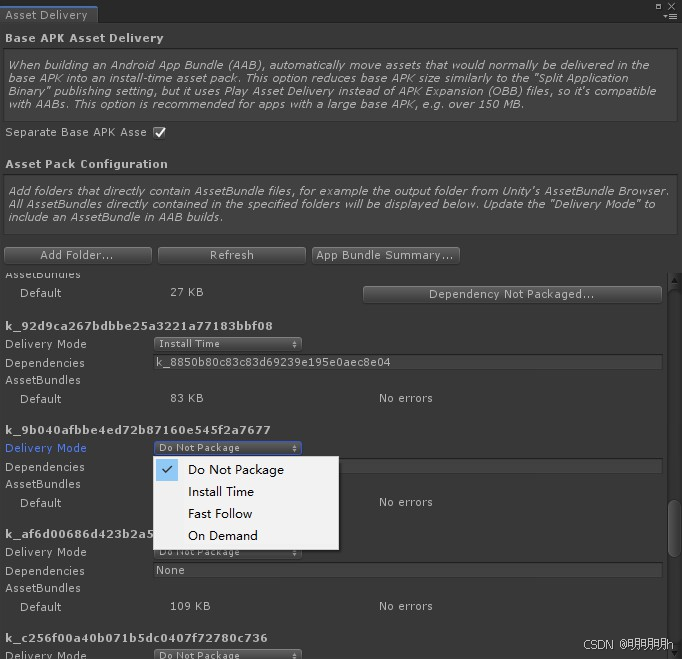This screenshot has height=659, width=682.
Task: Click the 27 KB size value
Action: point(187,292)
